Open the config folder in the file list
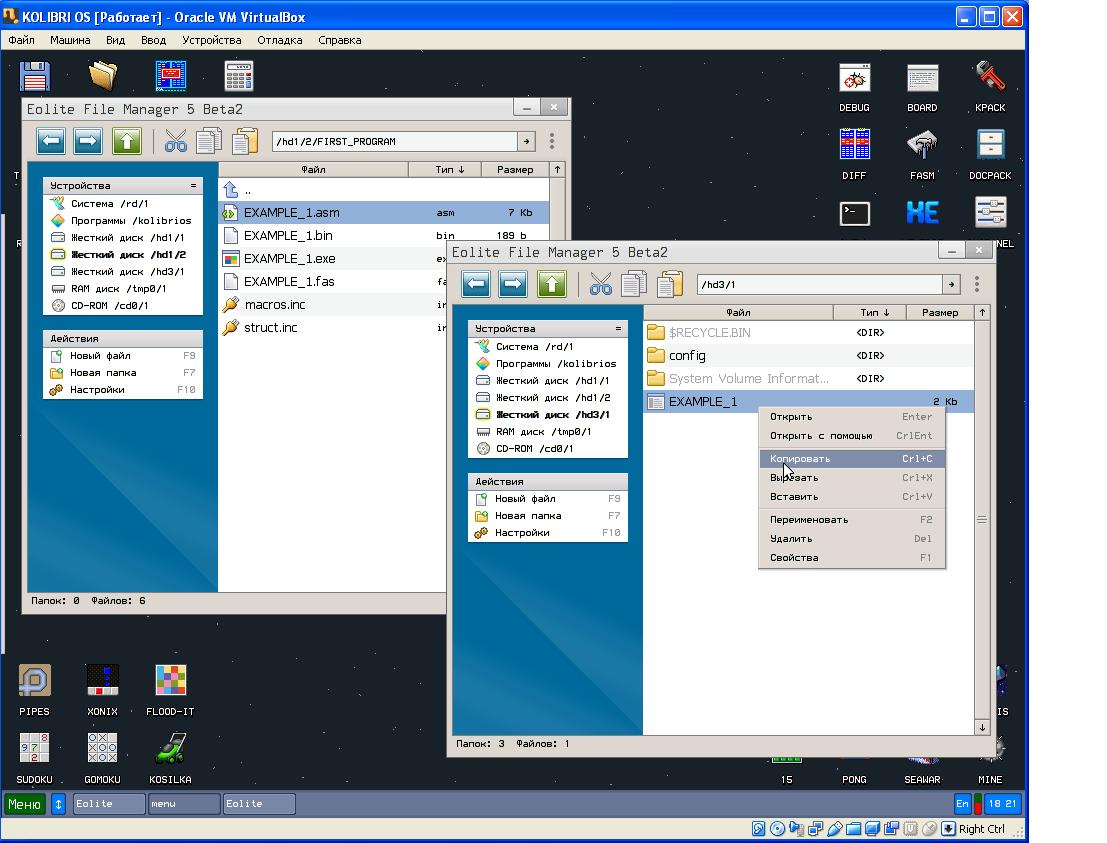Image resolution: width=1107 pixels, height=843 pixels. 687,356
